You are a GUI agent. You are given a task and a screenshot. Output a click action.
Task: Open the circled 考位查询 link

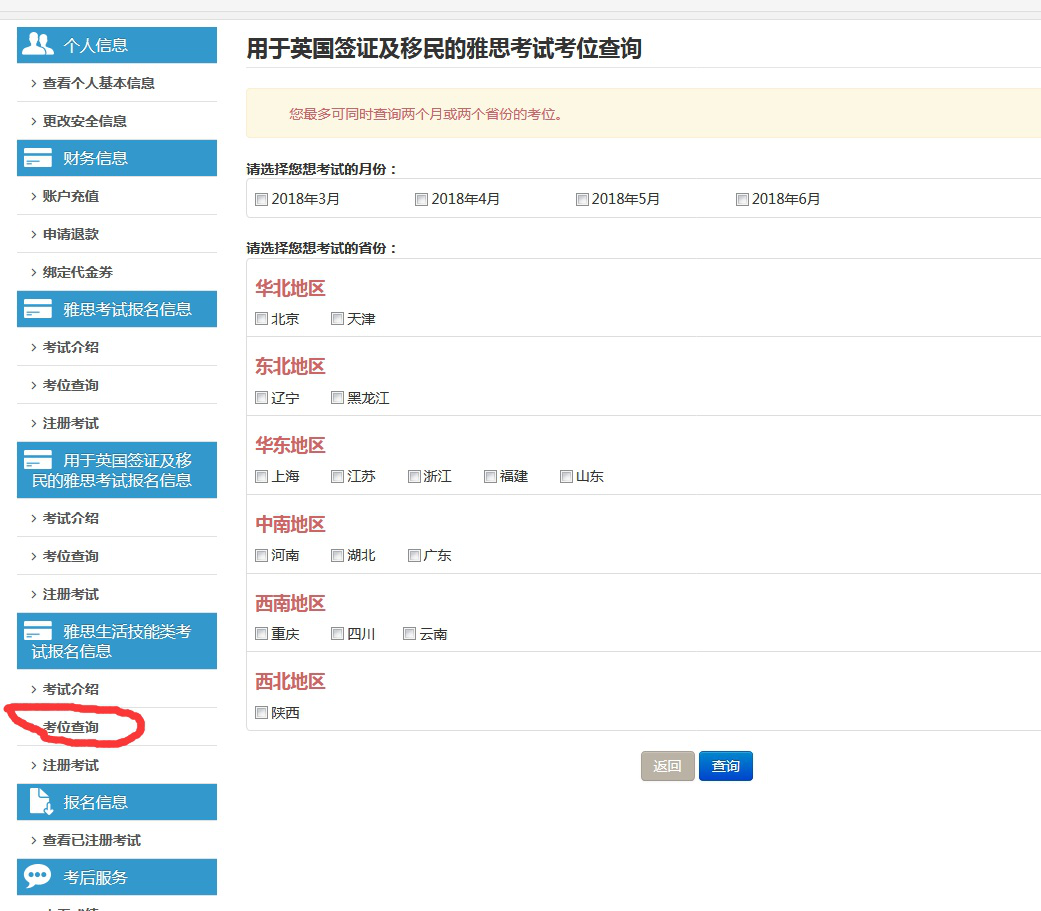tap(70, 727)
